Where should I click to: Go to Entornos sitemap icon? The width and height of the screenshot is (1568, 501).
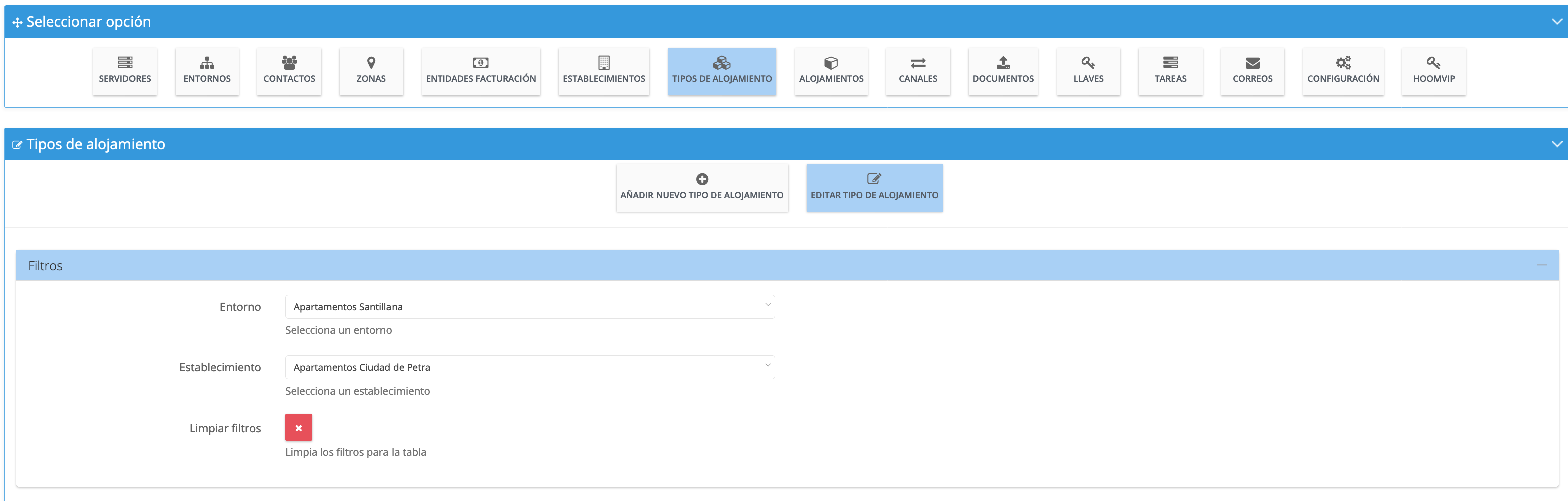207,63
